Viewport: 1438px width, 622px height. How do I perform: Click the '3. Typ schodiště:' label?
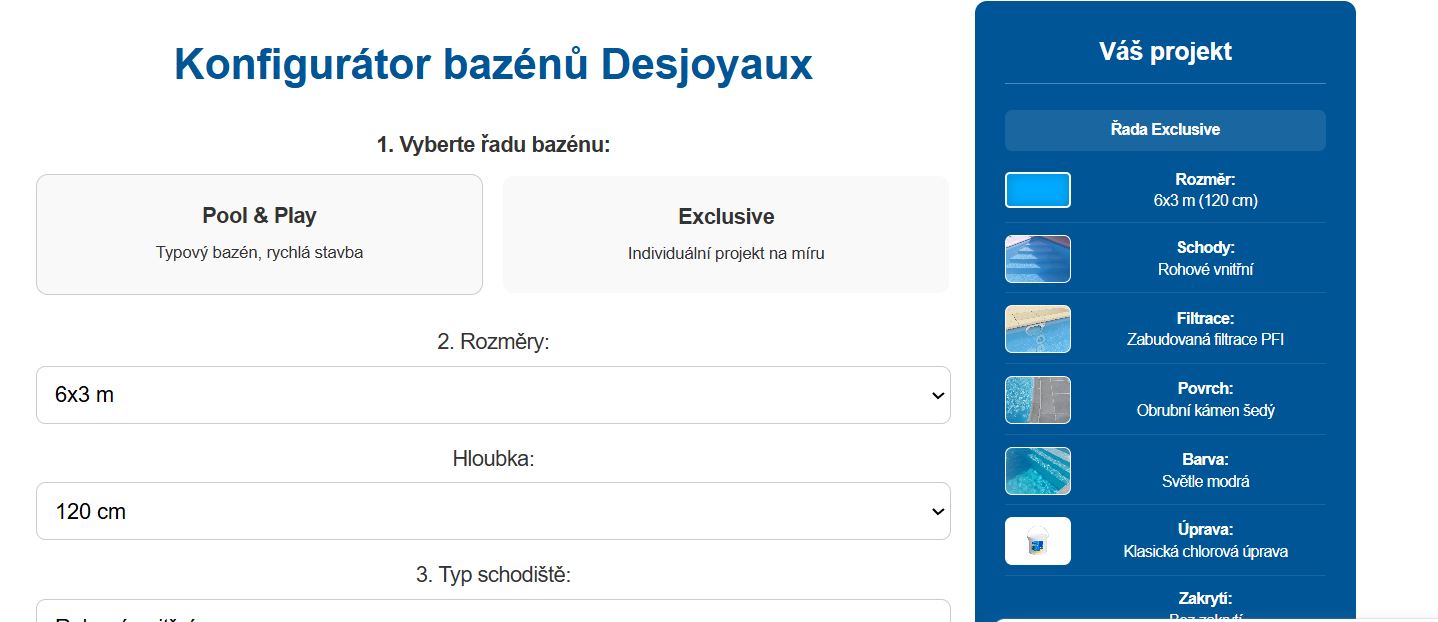[x=493, y=575]
